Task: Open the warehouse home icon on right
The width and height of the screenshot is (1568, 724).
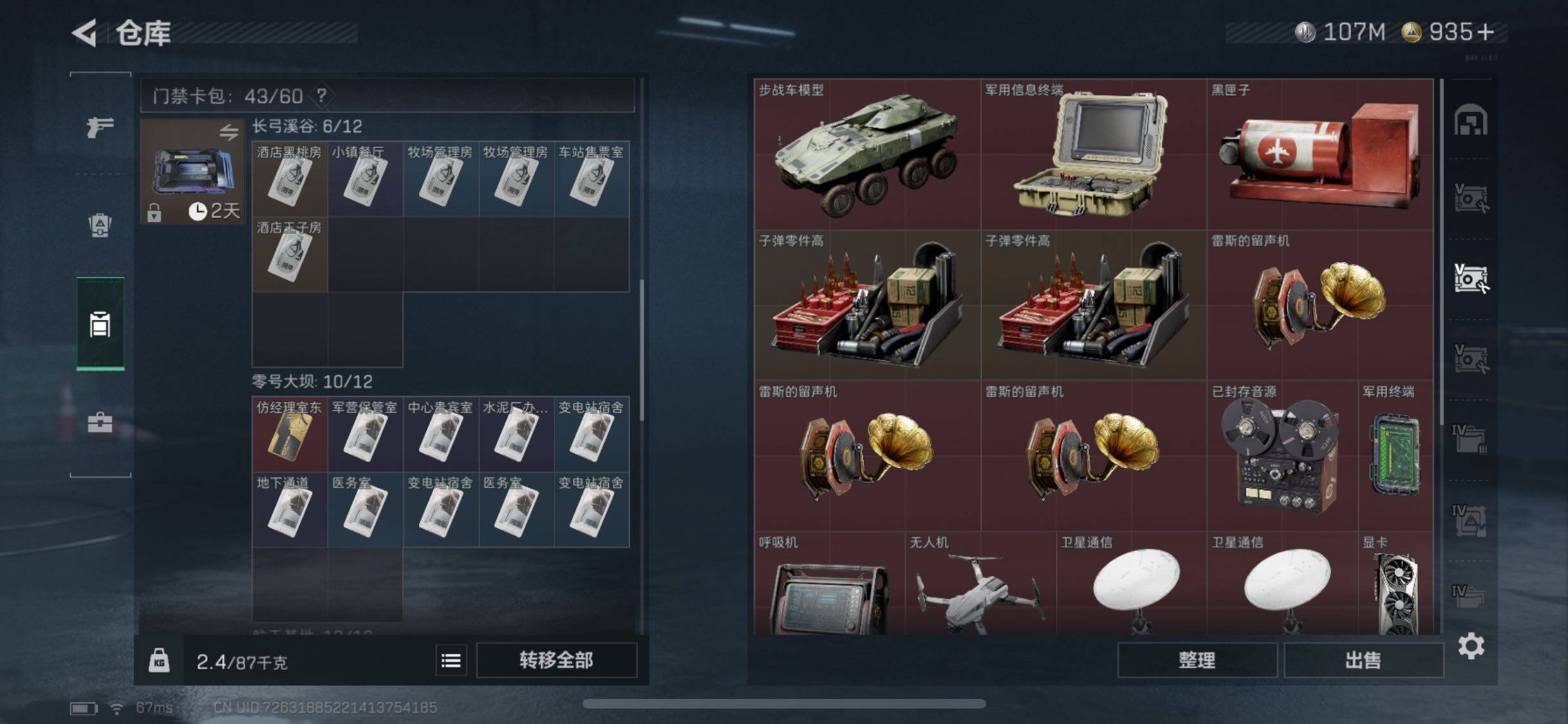Action: (x=1471, y=120)
